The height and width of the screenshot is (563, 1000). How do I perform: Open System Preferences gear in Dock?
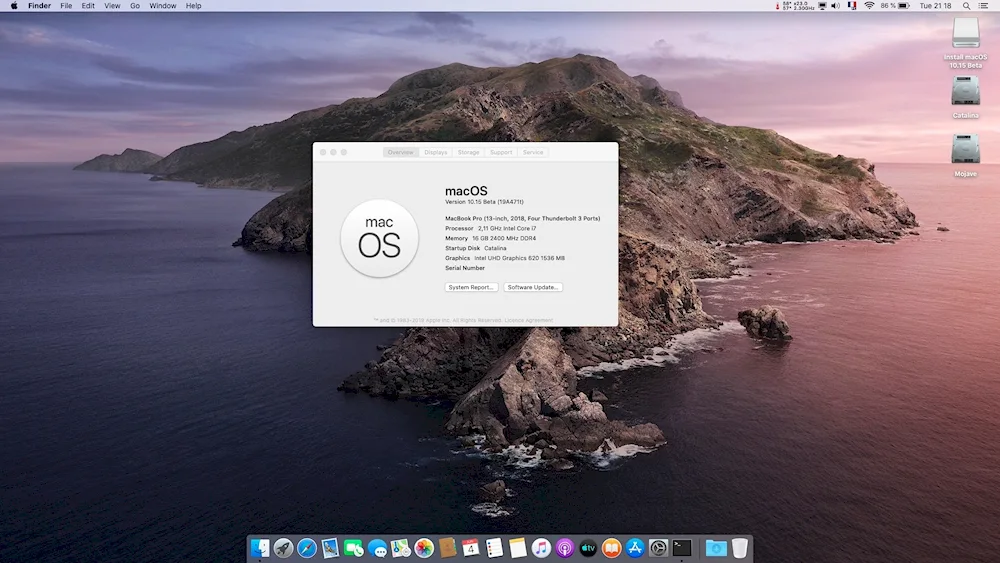pos(658,548)
